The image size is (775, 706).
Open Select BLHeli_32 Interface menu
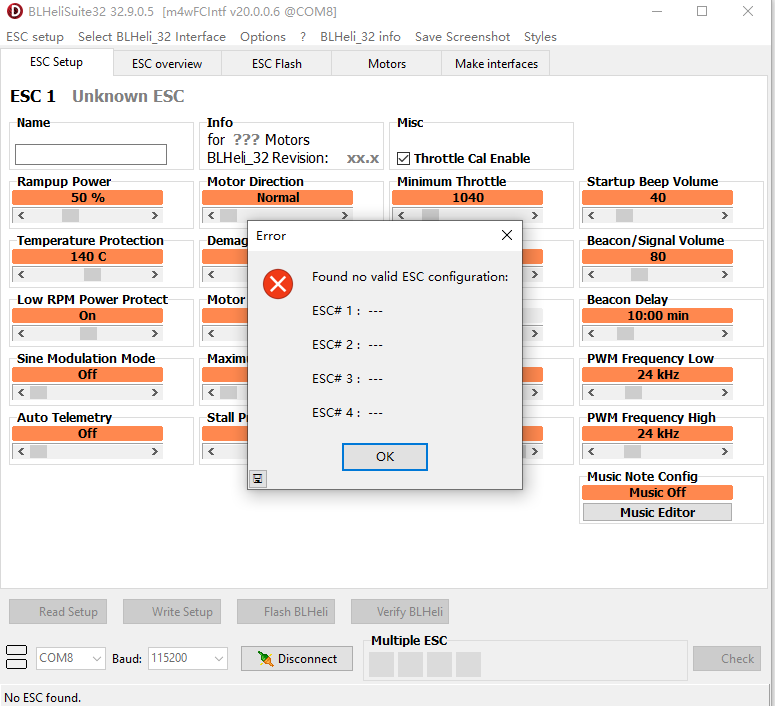[152, 37]
